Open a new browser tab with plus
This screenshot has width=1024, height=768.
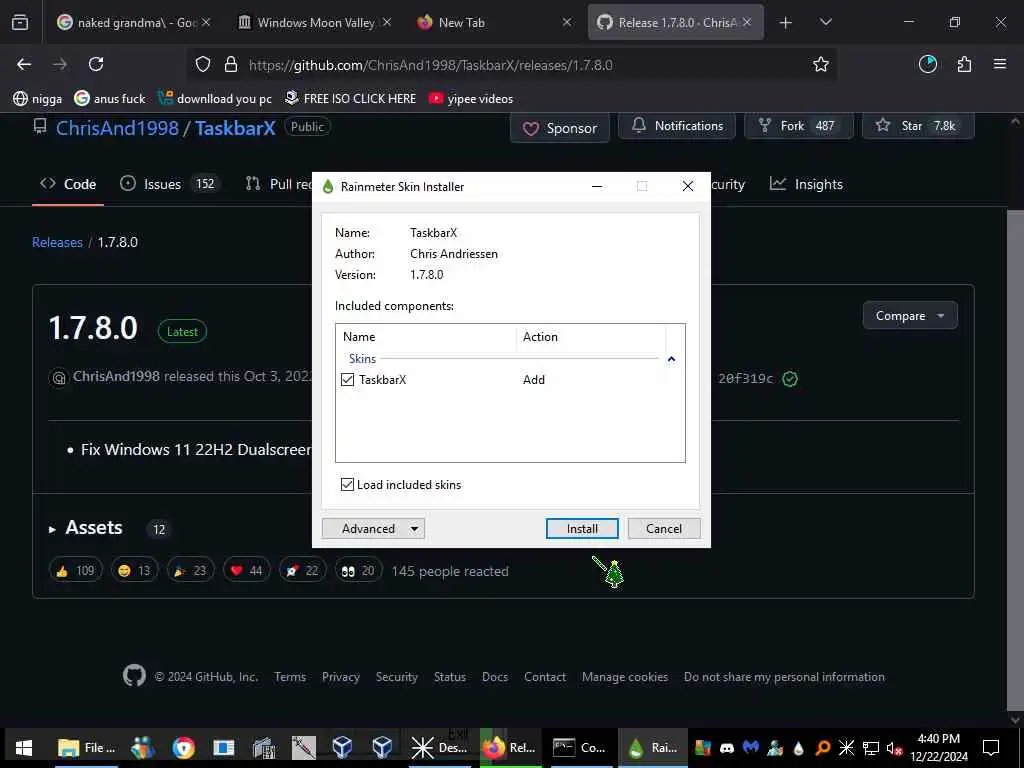[x=786, y=23]
